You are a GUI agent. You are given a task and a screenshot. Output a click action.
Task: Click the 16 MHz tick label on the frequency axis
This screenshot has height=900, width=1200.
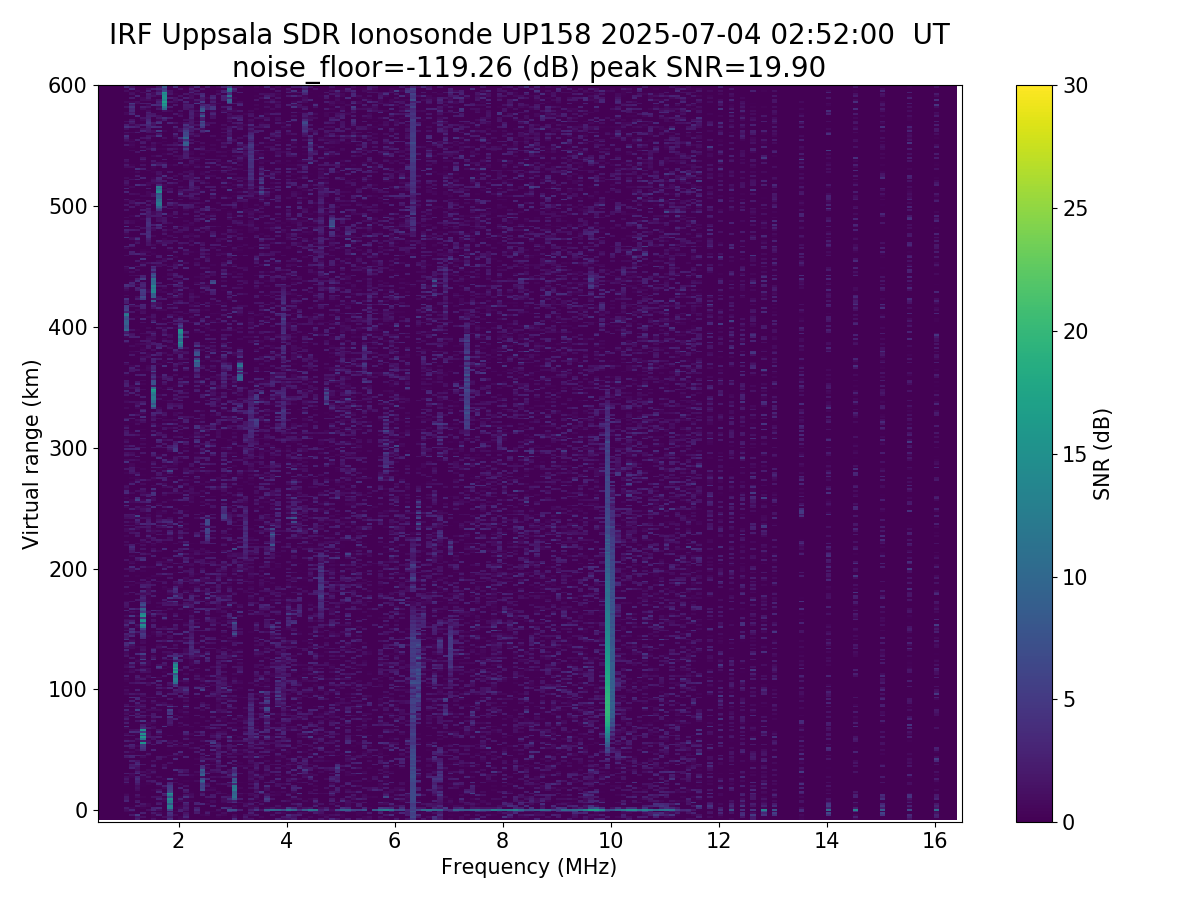(x=935, y=841)
